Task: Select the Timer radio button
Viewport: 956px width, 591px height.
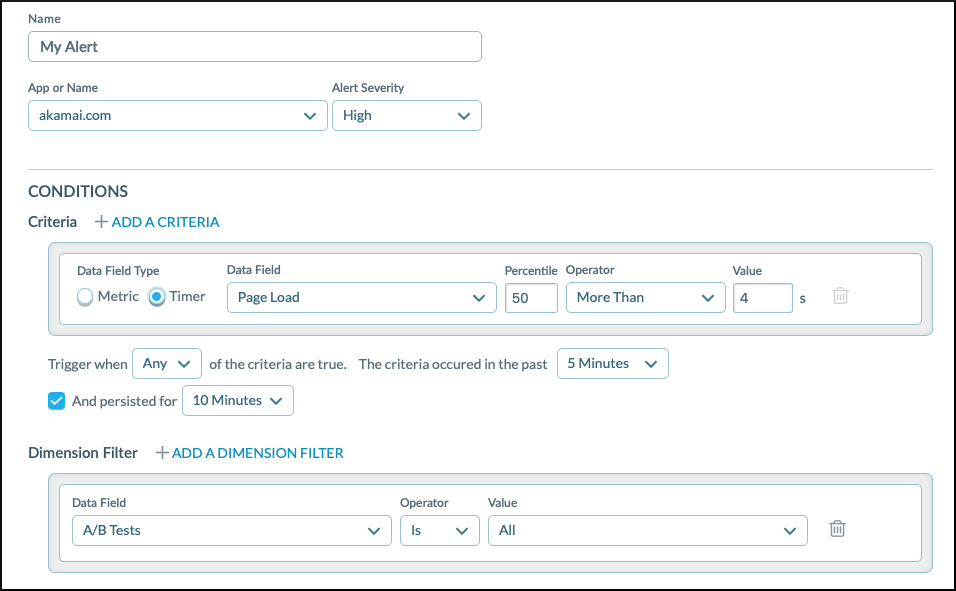Action: click(x=157, y=297)
